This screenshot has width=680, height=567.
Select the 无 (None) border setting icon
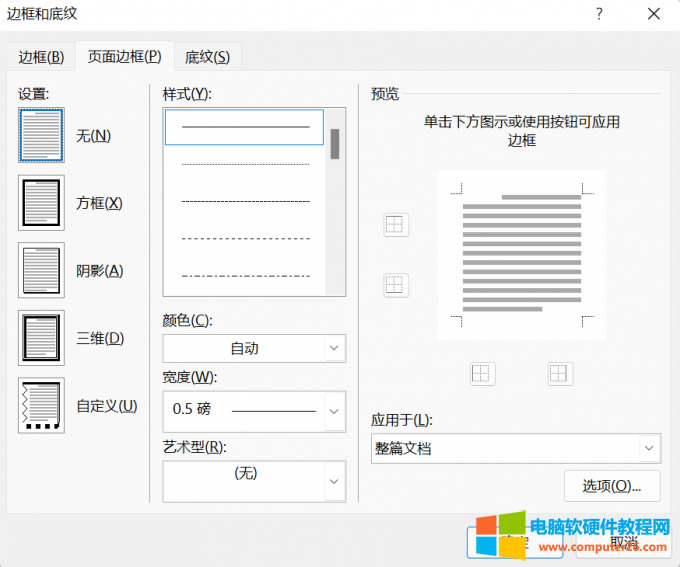click(x=41, y=136)
